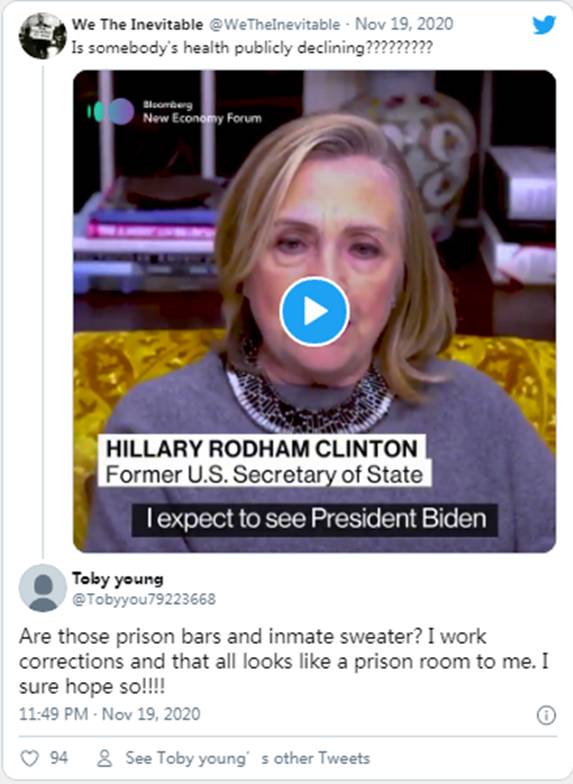This screenshot has width=573, height=784.
Task: Open the We The Inevitable display name
Action: pyautogui.click(x=138, y=24)
